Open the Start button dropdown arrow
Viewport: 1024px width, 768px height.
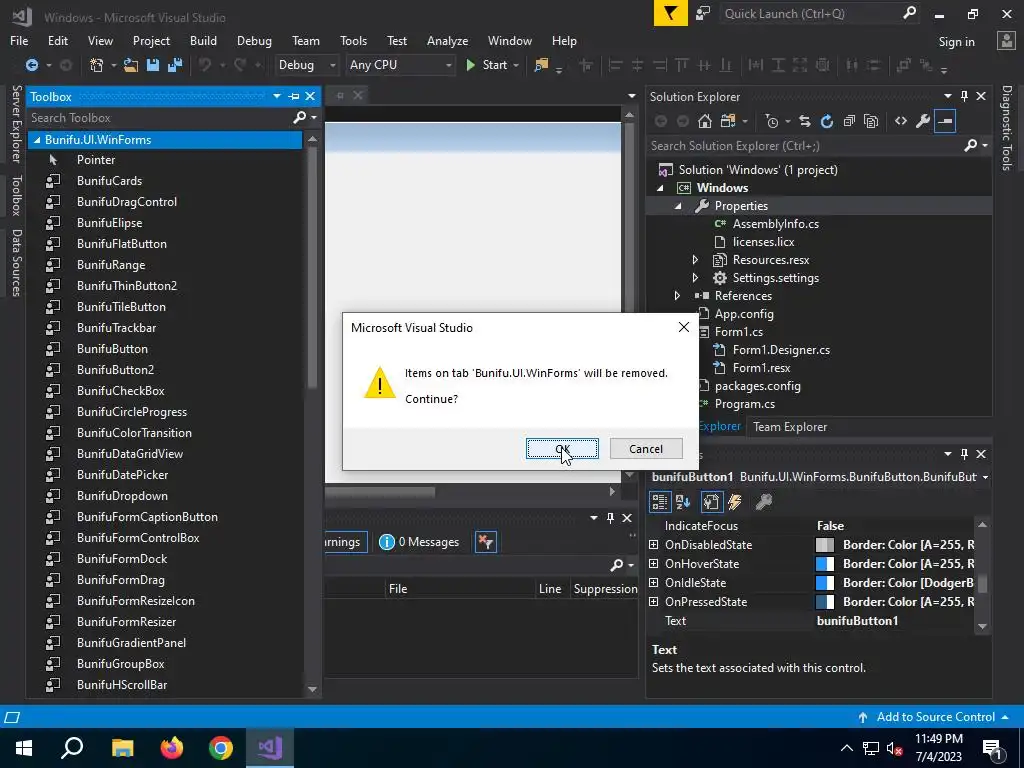(516, 65)
